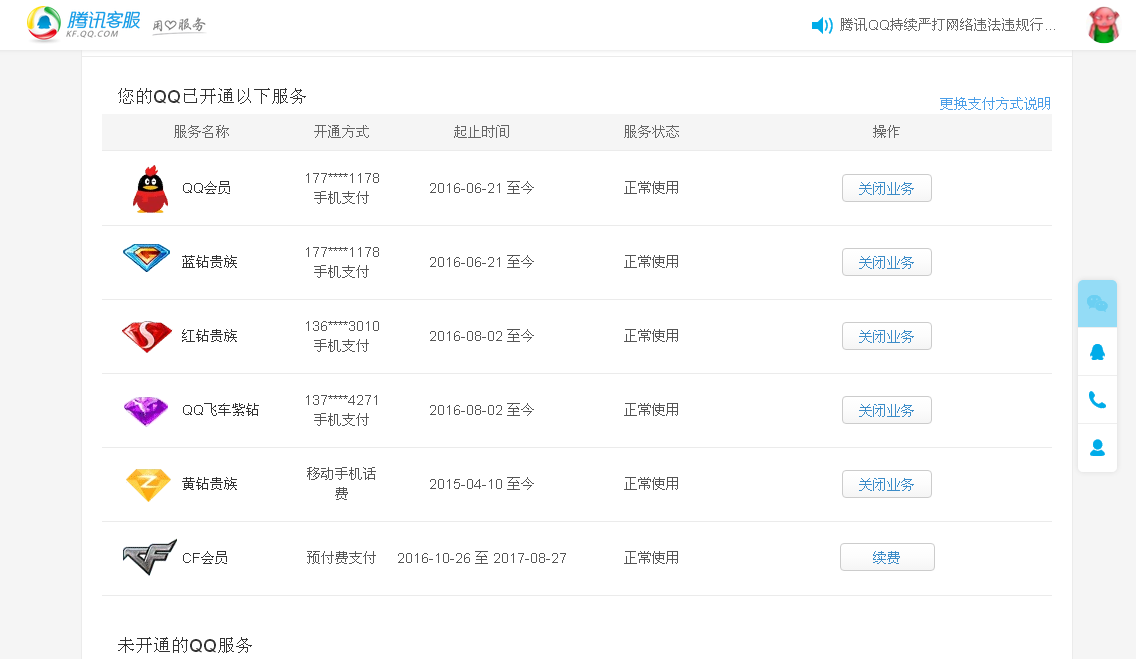The width and height of the screenshot is (1136, 659).
Task: Click the 2015-04-10 至今 date cell
Action: (482, 484)
